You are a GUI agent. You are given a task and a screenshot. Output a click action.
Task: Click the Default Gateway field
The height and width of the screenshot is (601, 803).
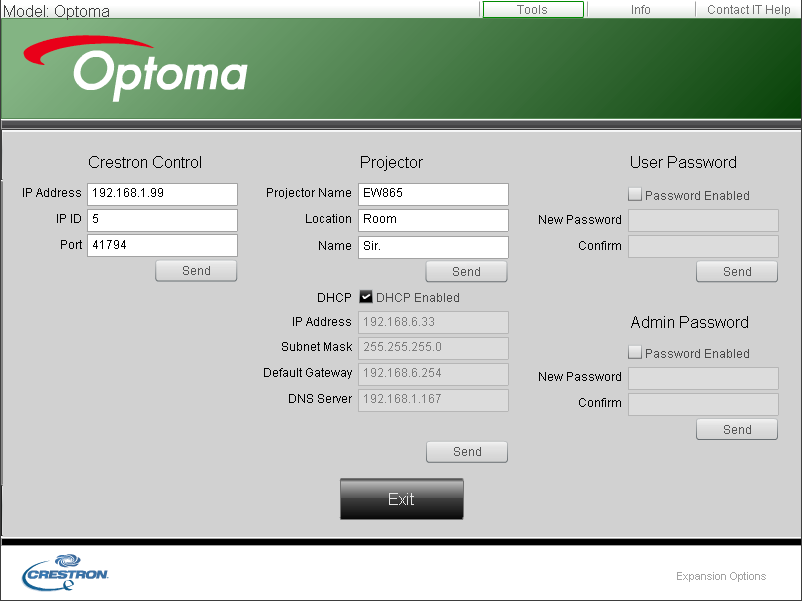pos(433,374)
